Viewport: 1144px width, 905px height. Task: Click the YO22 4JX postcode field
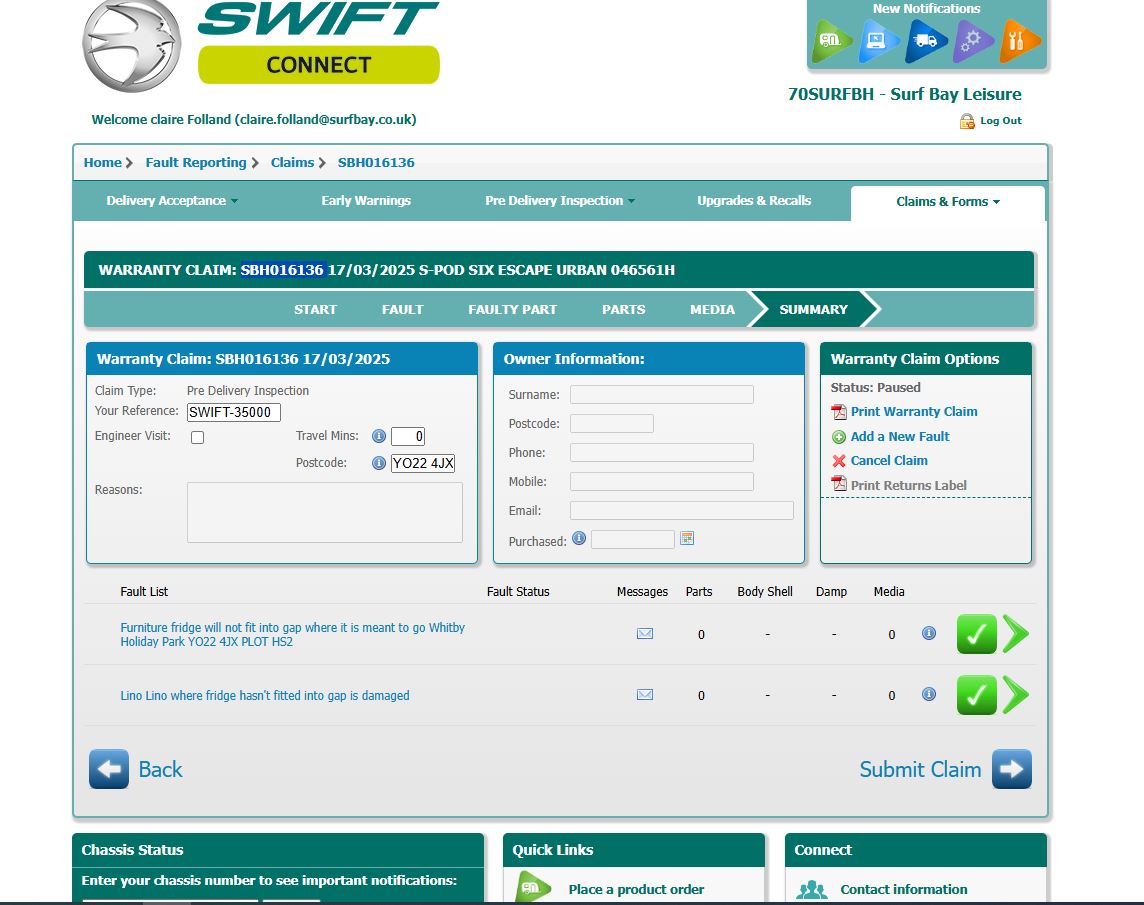pos(423,463)
